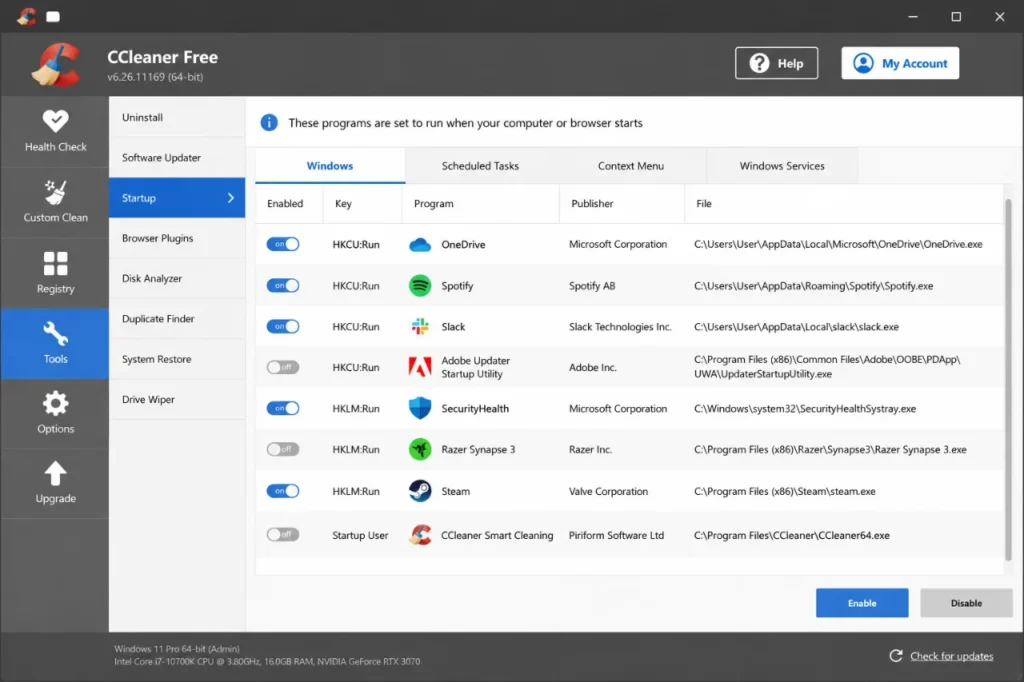Click the steam.exe file path

784,491
